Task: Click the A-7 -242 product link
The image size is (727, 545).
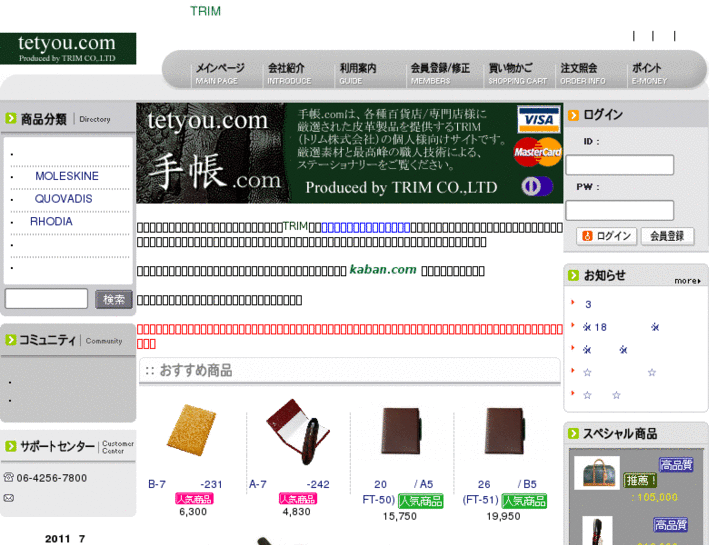Action: [x=289, y=484]
